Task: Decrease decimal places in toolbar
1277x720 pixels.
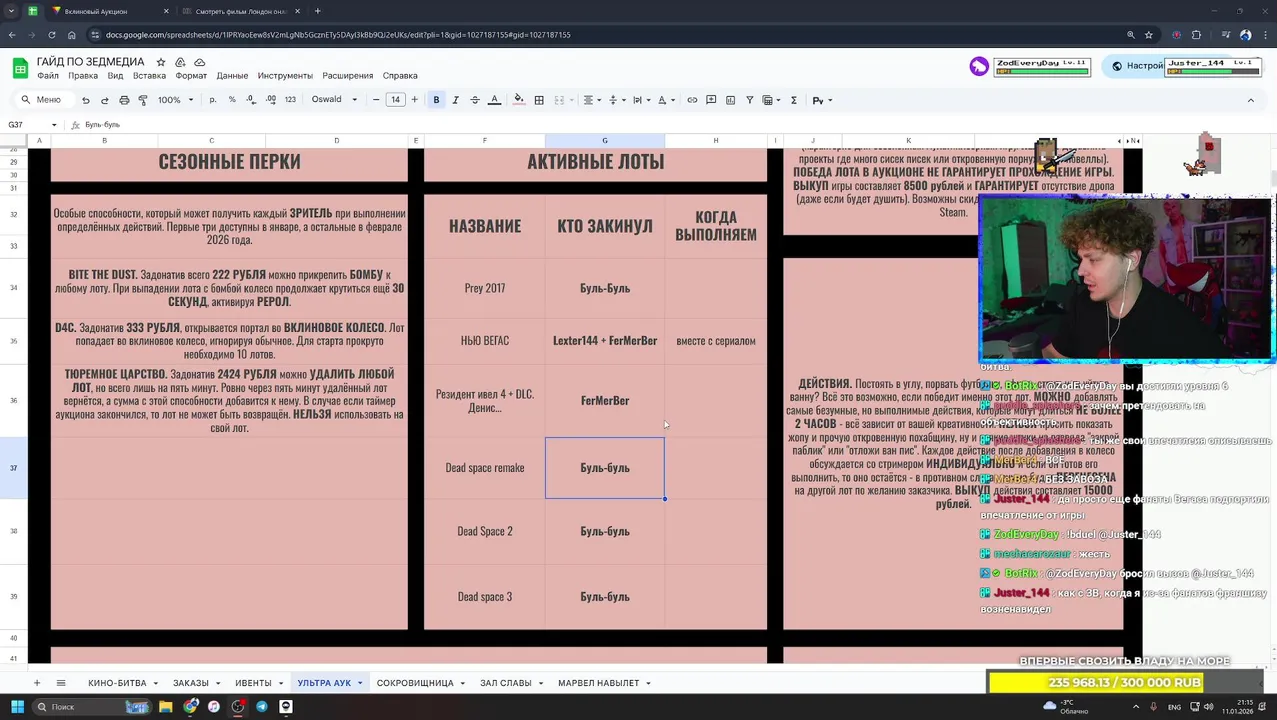Action: (x=251, y=100)
